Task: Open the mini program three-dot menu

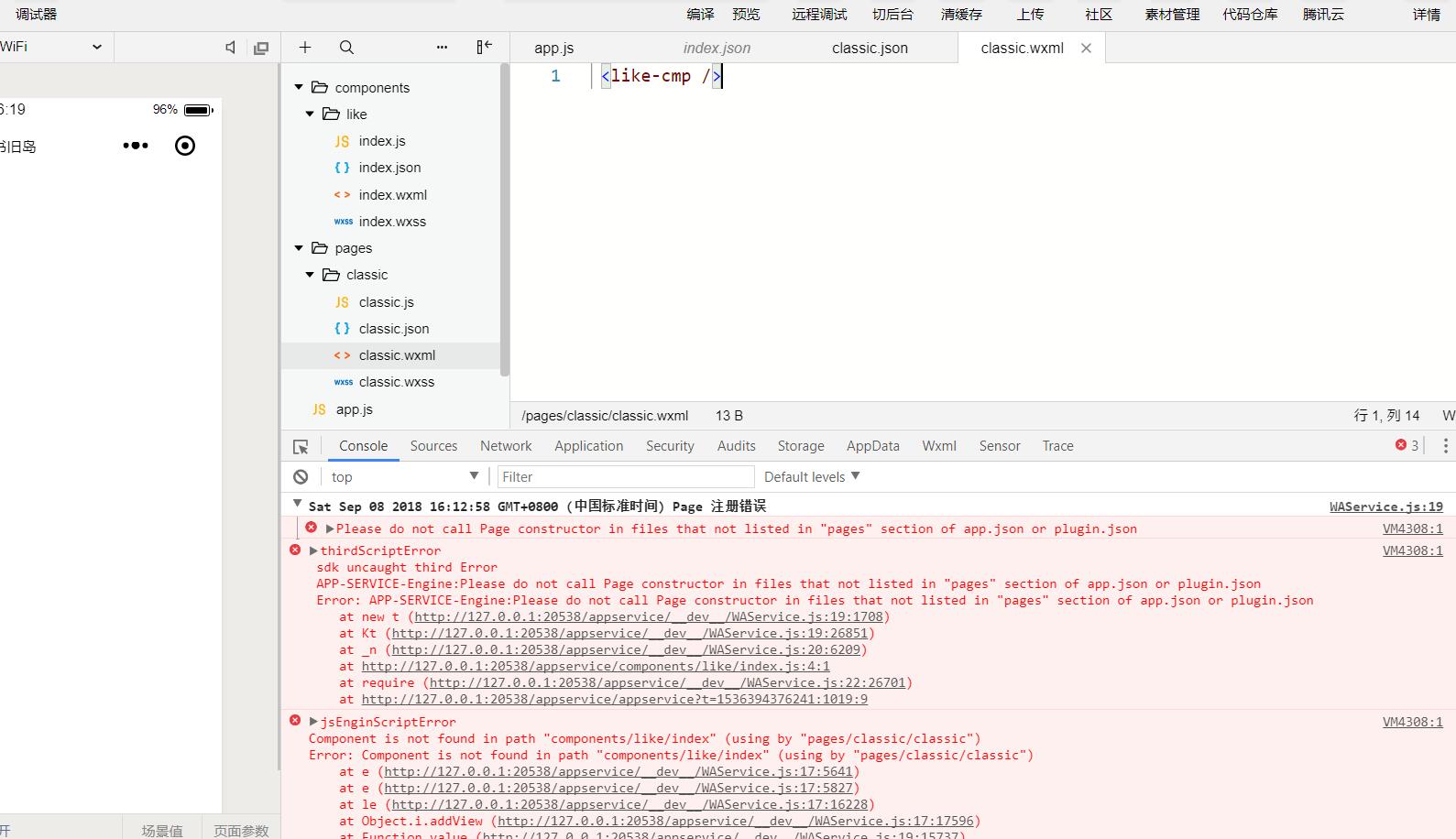Action: tap(136, 146)
